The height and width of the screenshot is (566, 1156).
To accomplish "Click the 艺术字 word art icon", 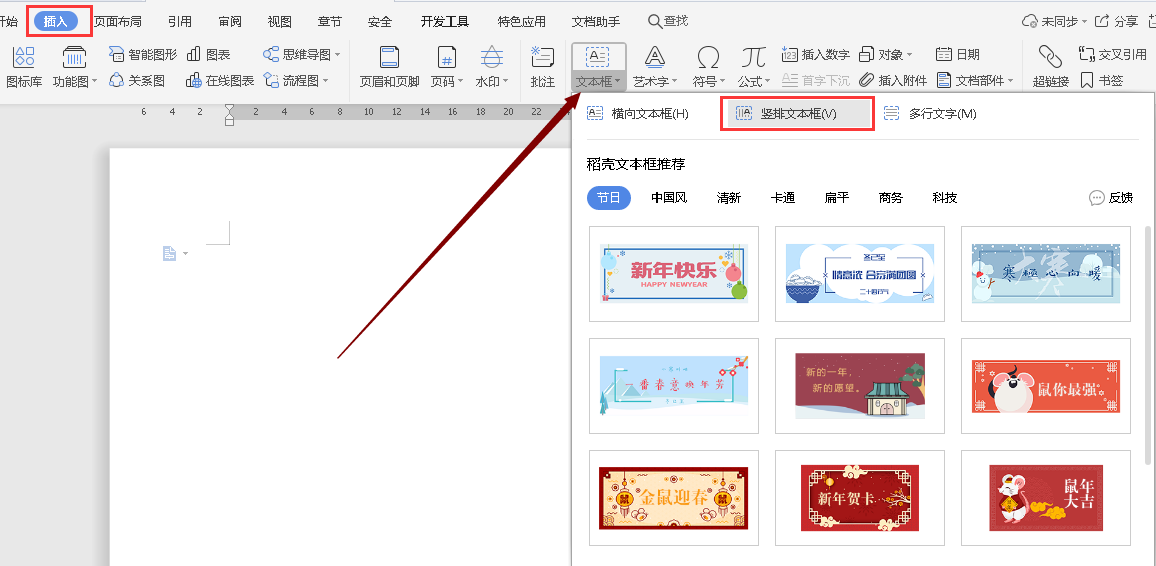I will point(655,57).
